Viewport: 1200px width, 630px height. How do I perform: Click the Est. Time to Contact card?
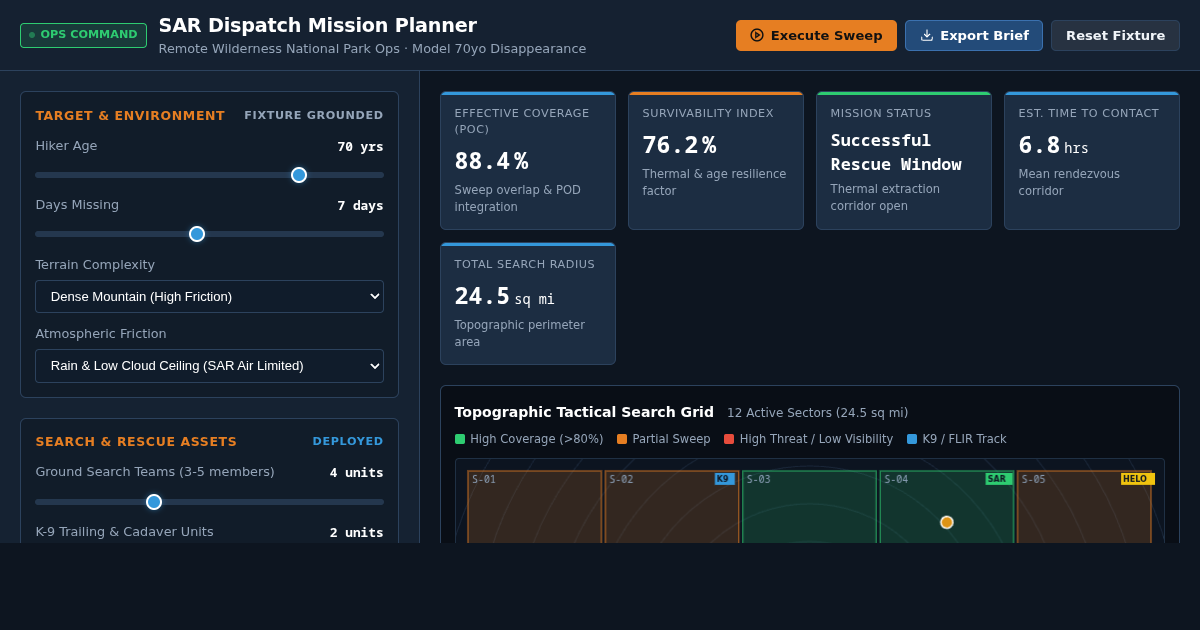point(1092,161)
